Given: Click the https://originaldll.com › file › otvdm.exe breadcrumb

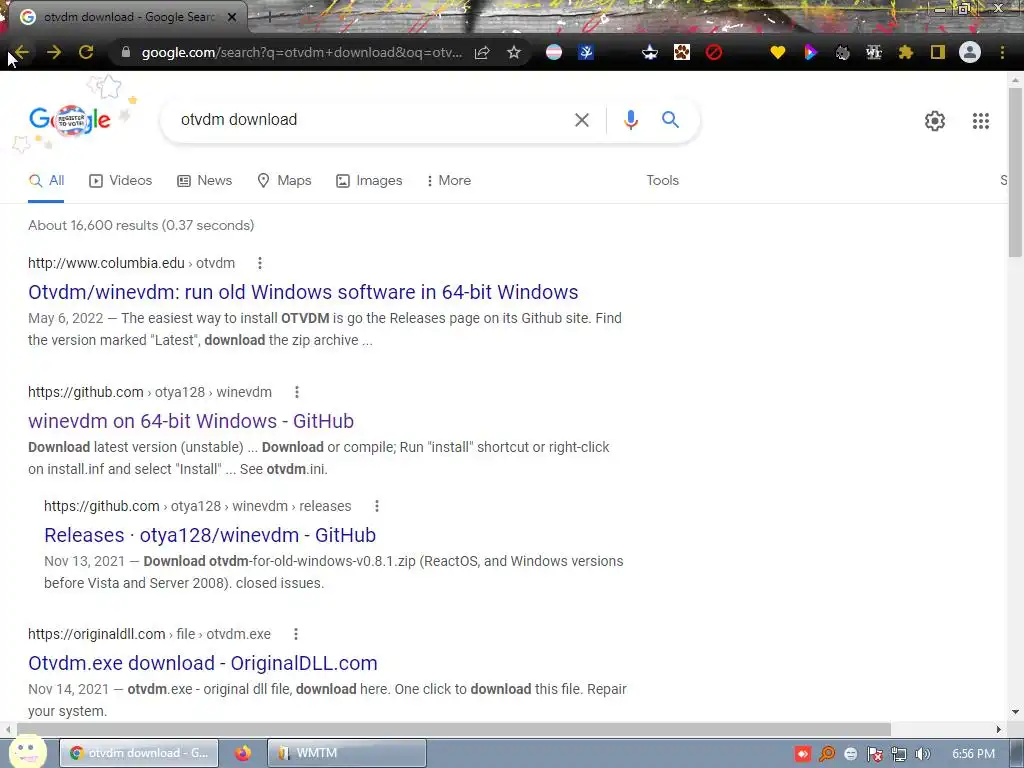Looking at the screenshot, I should point(150,634).
